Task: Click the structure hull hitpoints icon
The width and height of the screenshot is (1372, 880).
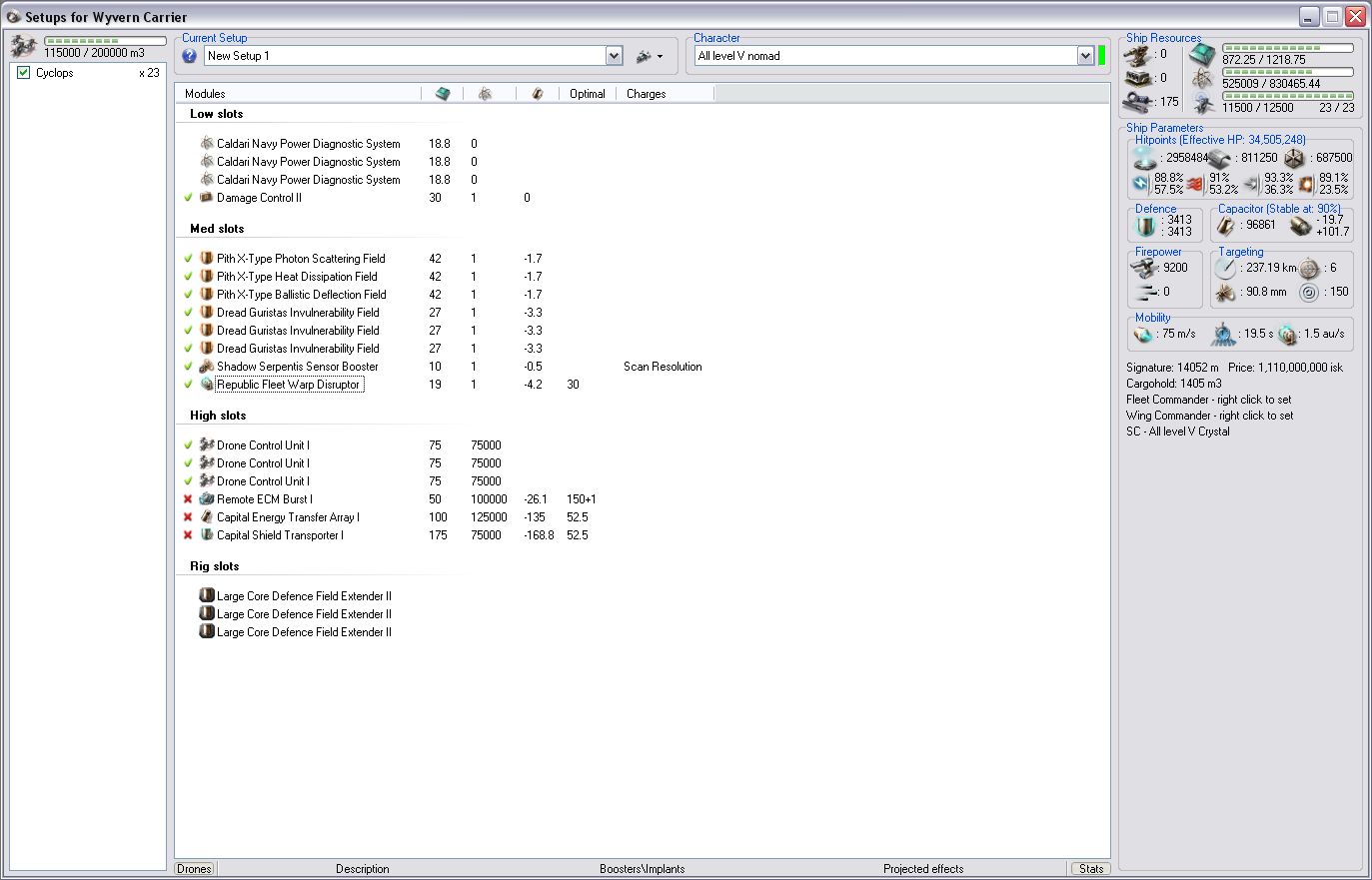Action: pos(1294,158)
